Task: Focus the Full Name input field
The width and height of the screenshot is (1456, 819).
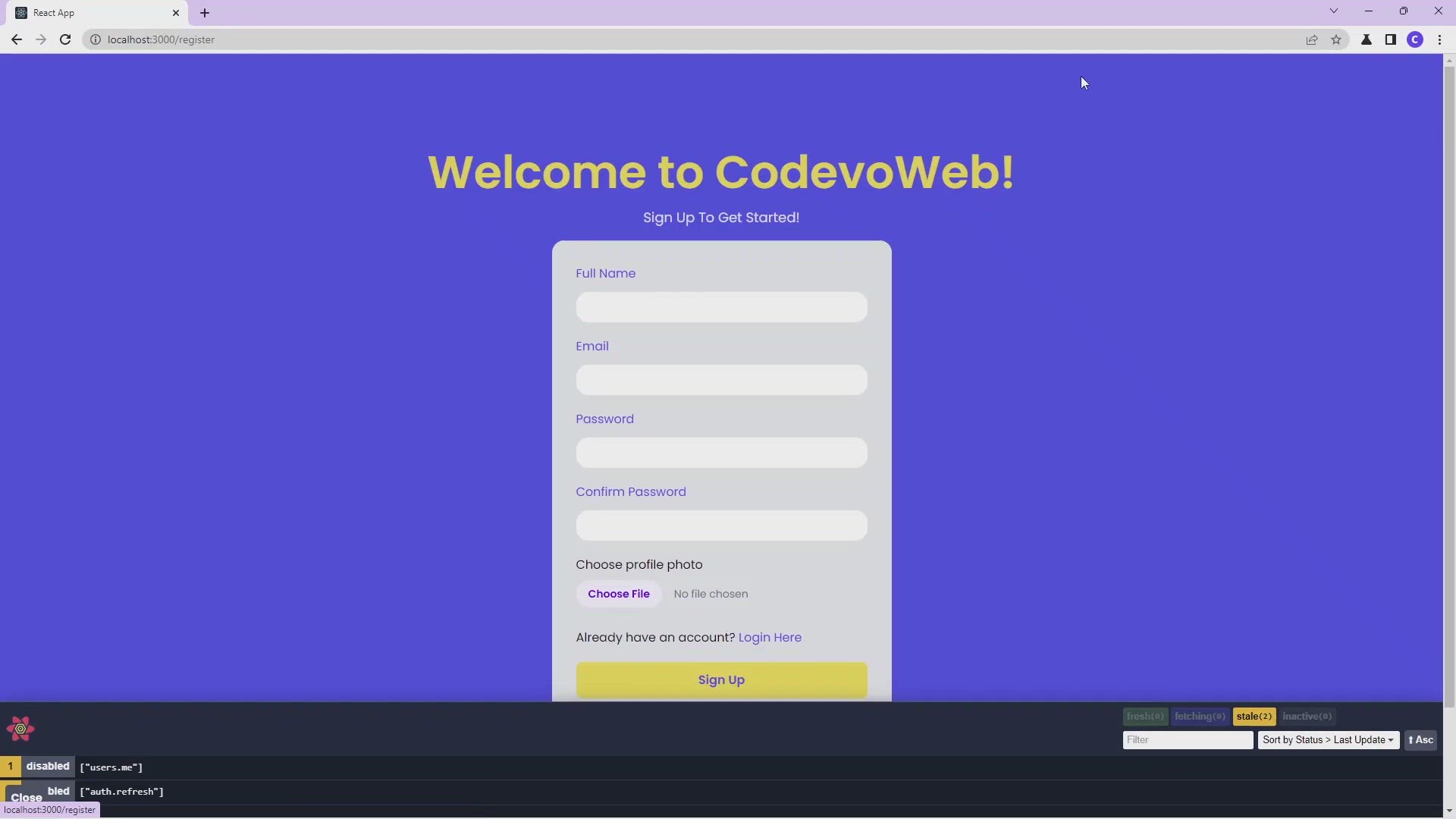Action: (x=721, y=307)
